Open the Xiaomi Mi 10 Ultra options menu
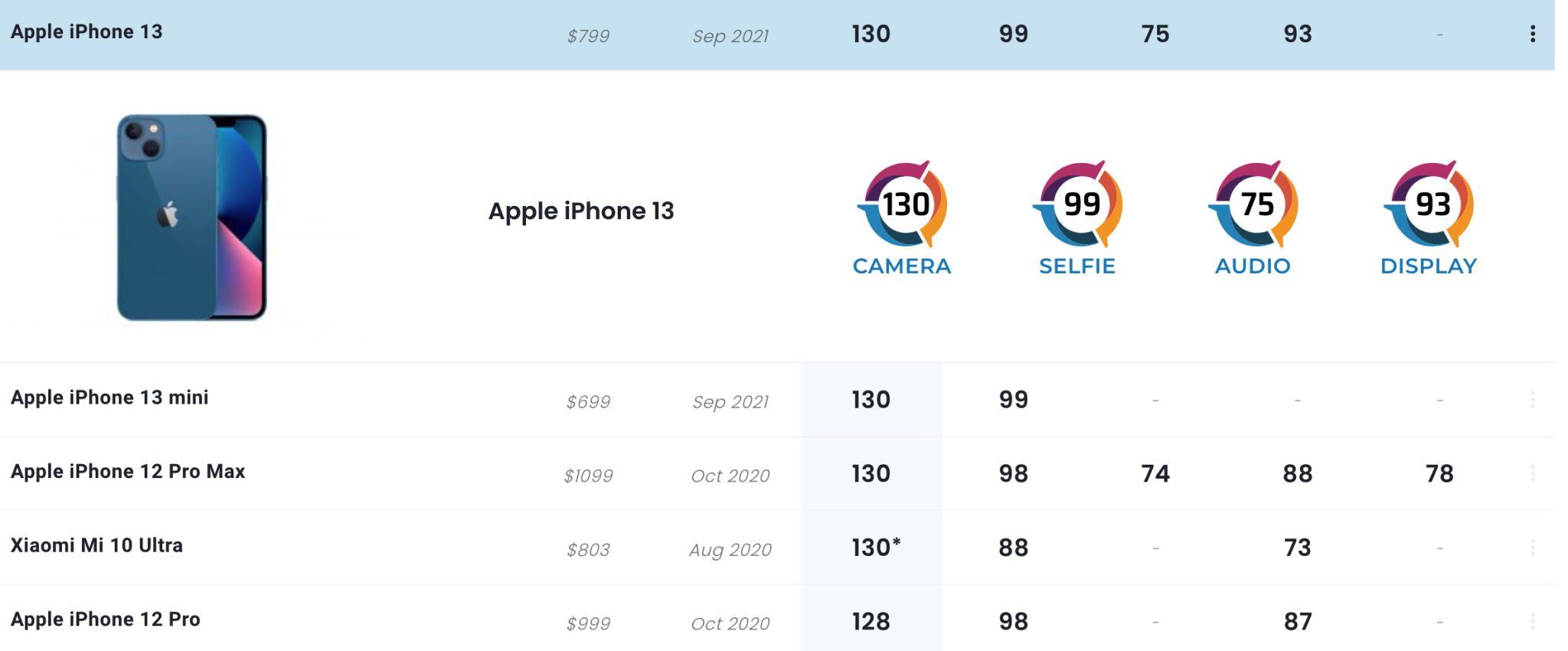 click(x=1532, y=548)
